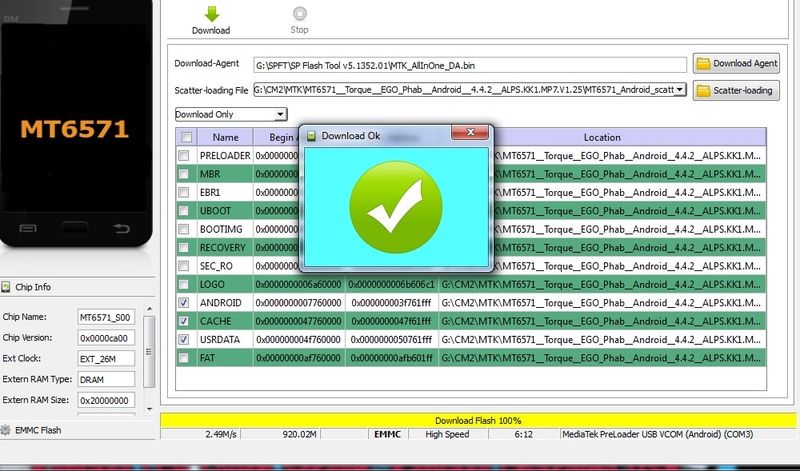
Task: Expand the Scatter-loading File path dropdown
Action: click(x=680, y=90)
